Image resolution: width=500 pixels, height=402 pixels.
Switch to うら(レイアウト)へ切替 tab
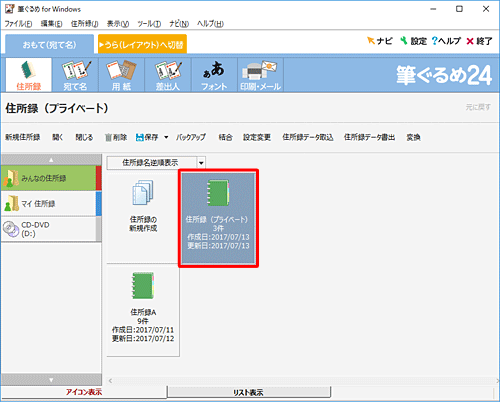142,44
